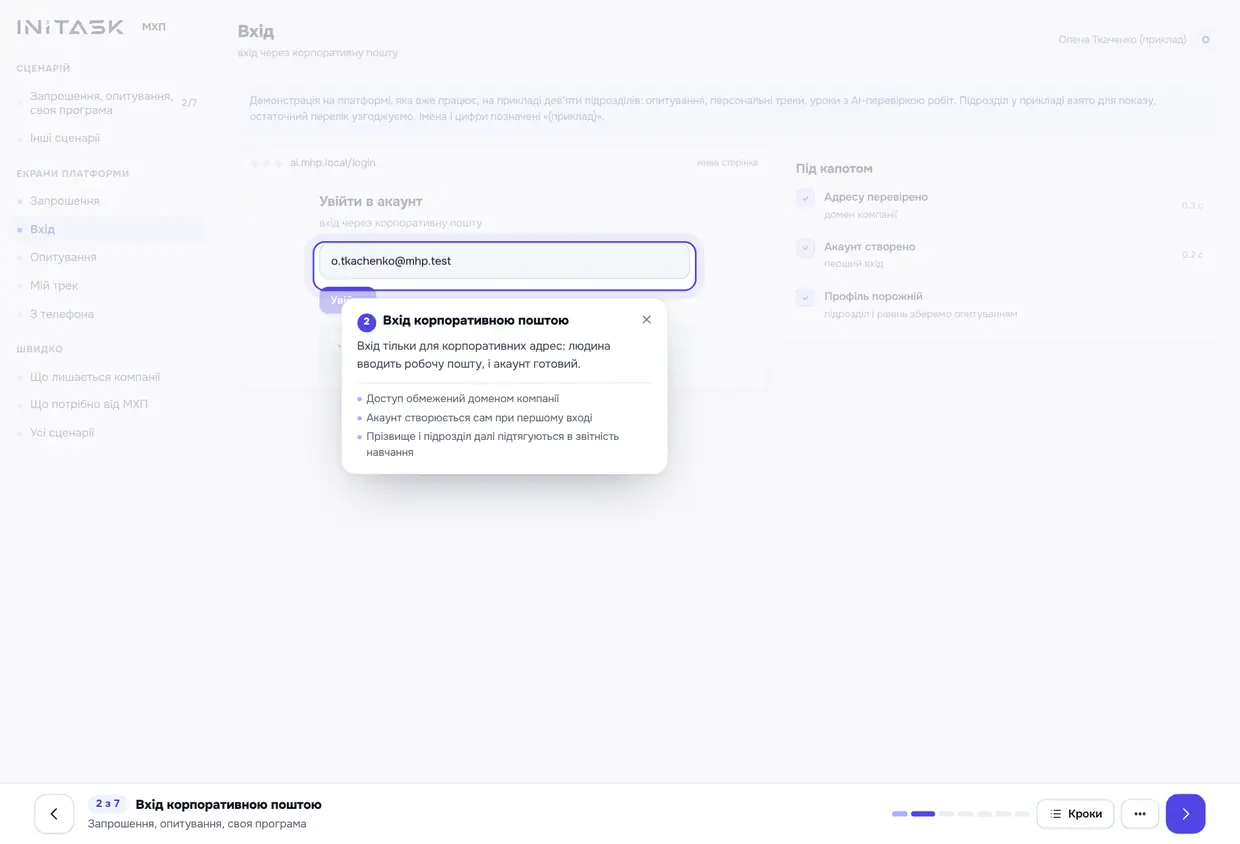Screen dimensions: 1240x844
Task: Expand the Усі сценарії list
Action: pyautogui.click(x=62, y=433)
